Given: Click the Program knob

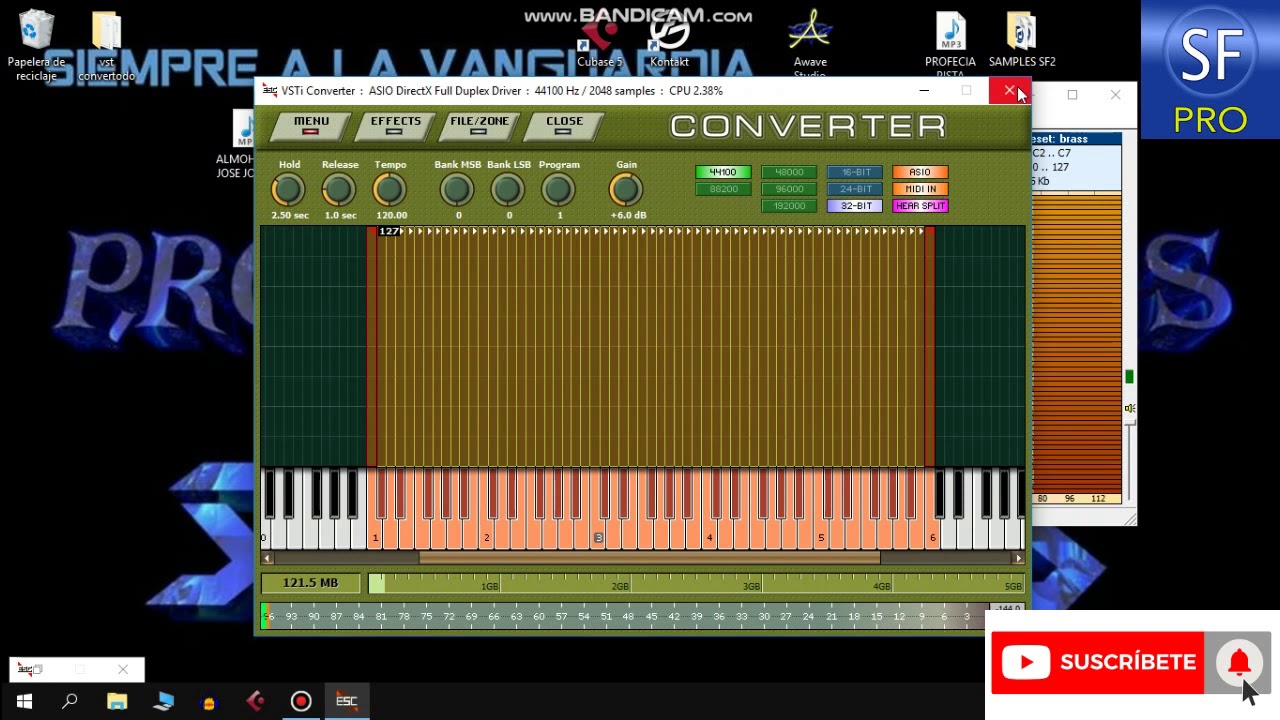Looking at the screenshot, I should click(559, 189).
